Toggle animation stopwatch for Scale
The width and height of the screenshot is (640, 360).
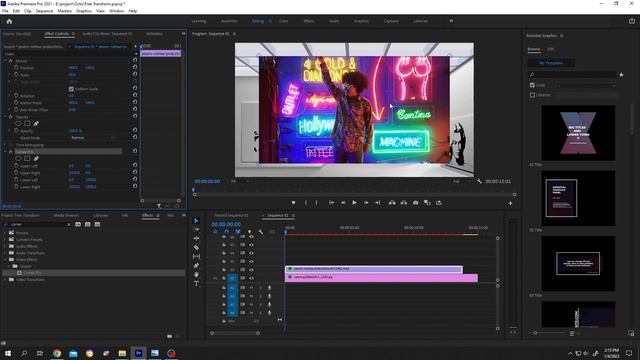tap(16, 75)
